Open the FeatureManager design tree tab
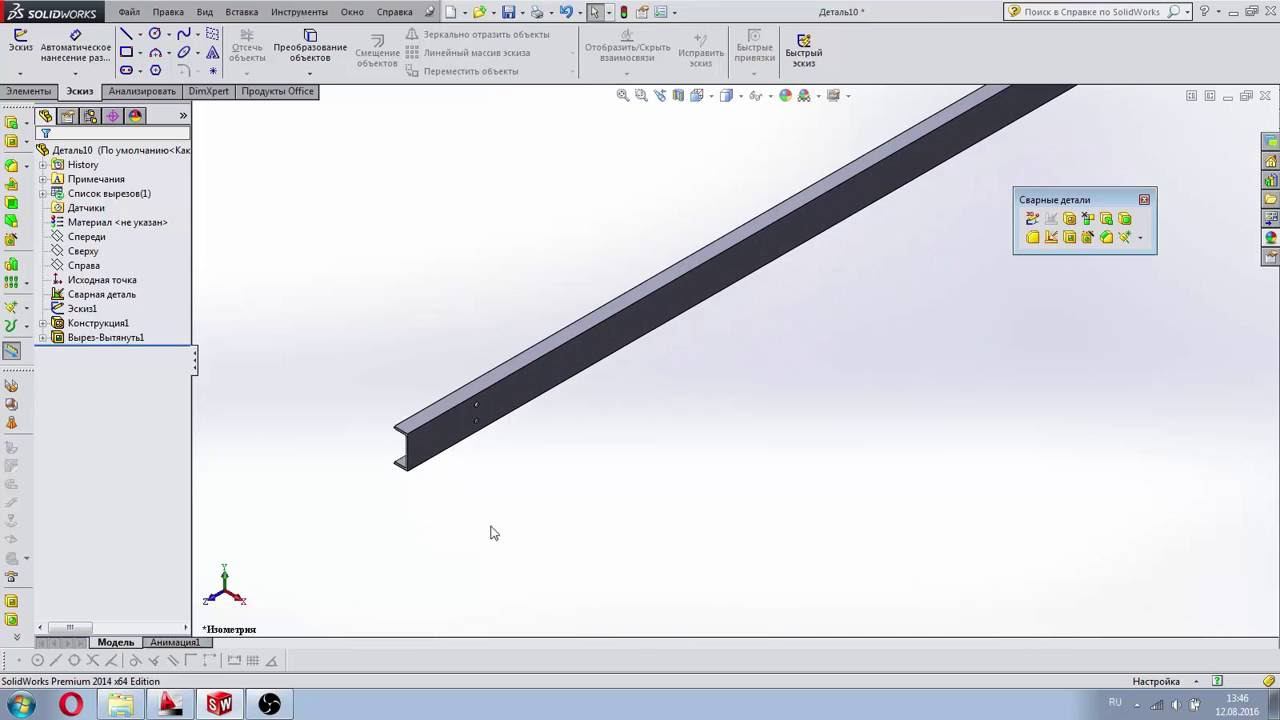 pyautogui.click(x=46, y=116)
